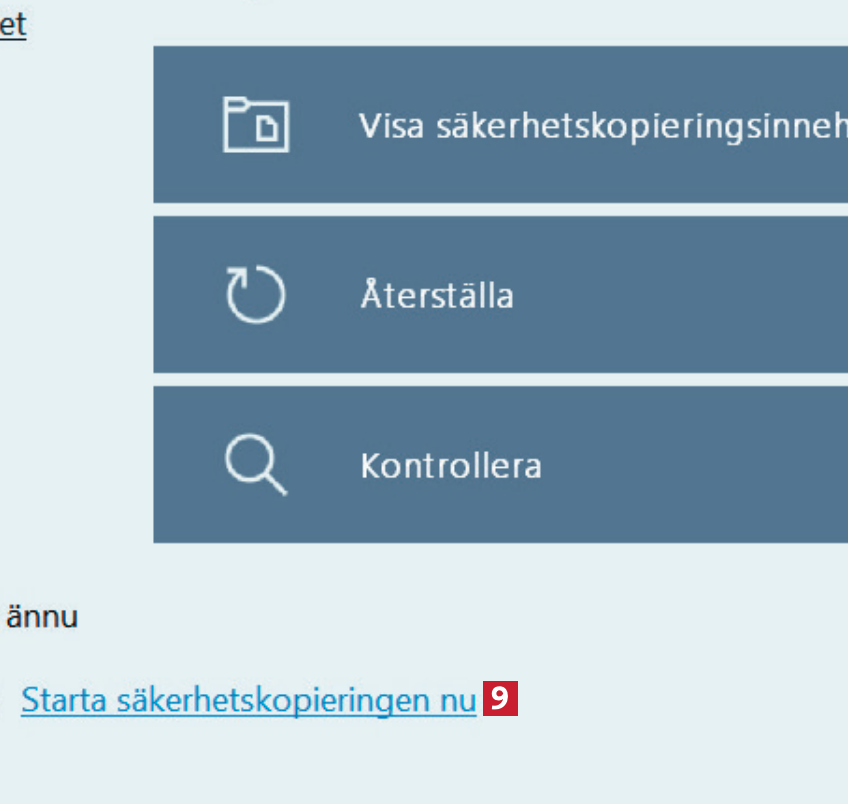Click the "ännu" status text
848x804 pixels.
coord(42,617)
